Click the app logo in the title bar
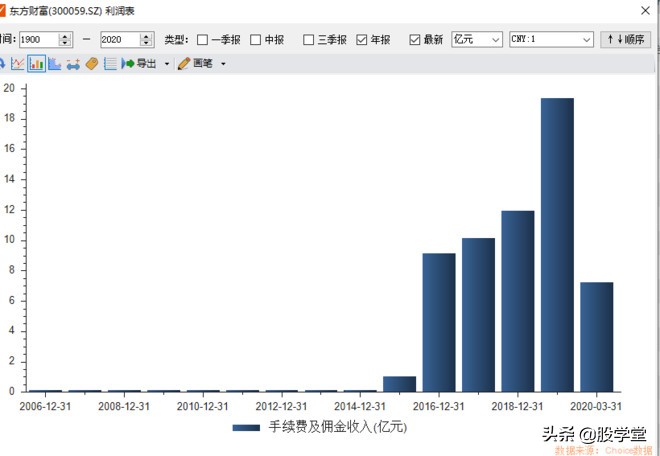Screen dimensions: 660x456 2,11
